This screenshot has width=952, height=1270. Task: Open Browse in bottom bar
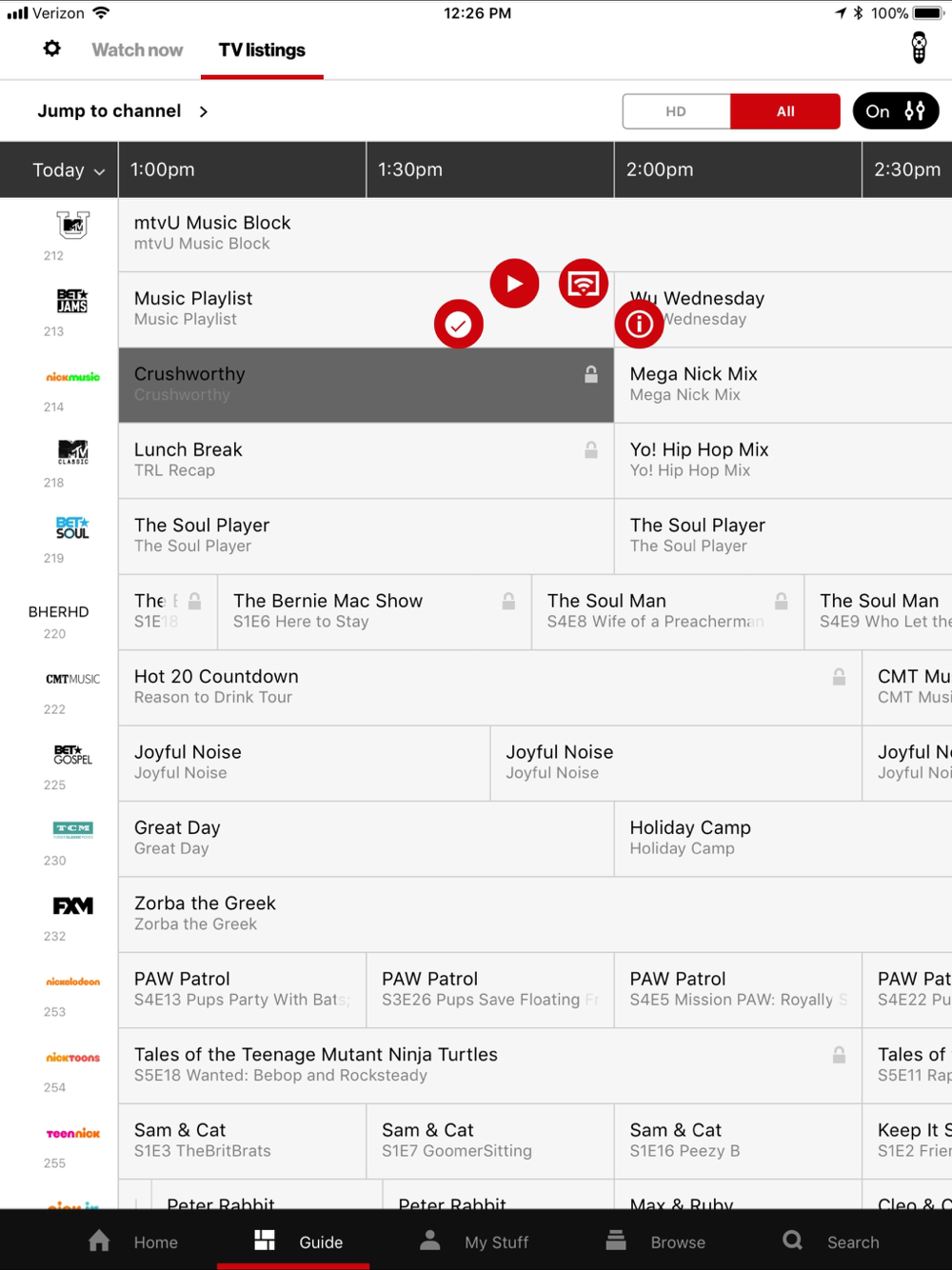pyautogui.click(x=656, y=1241)
